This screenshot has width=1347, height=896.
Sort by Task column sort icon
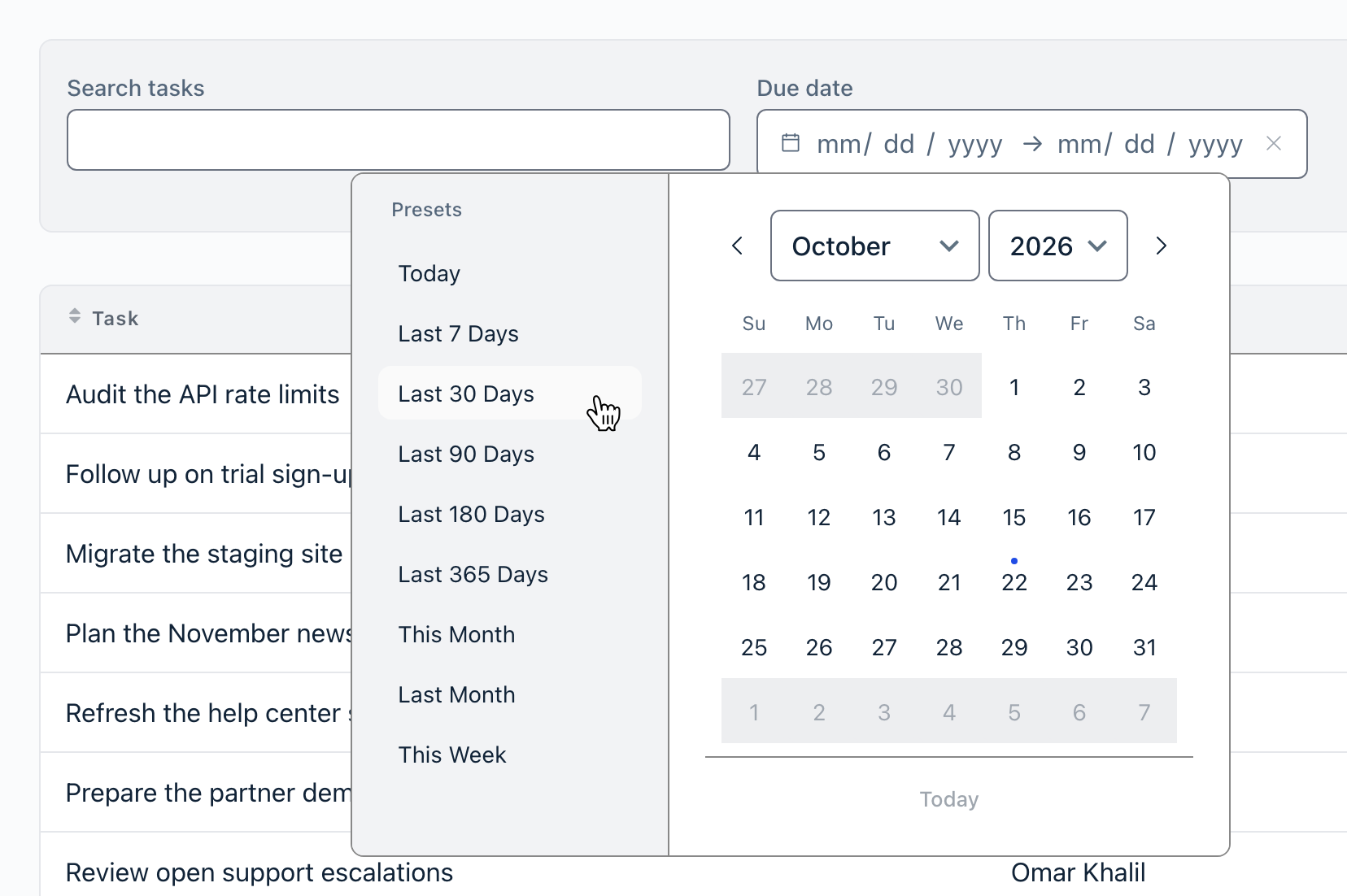[x=75, y=316]
